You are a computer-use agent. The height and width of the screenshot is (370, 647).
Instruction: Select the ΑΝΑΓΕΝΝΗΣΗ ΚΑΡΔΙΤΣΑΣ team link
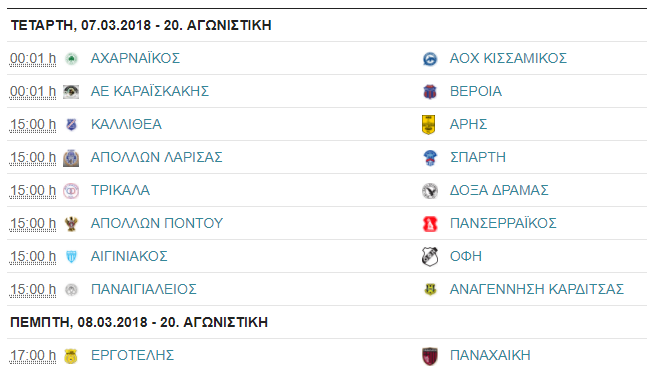point(536,289)
